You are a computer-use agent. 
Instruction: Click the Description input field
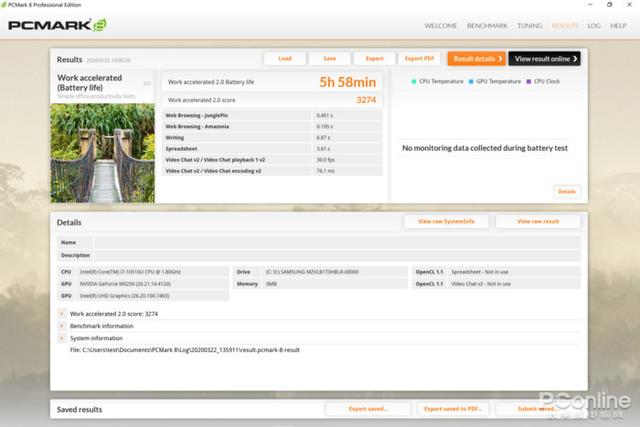[337, 255]
